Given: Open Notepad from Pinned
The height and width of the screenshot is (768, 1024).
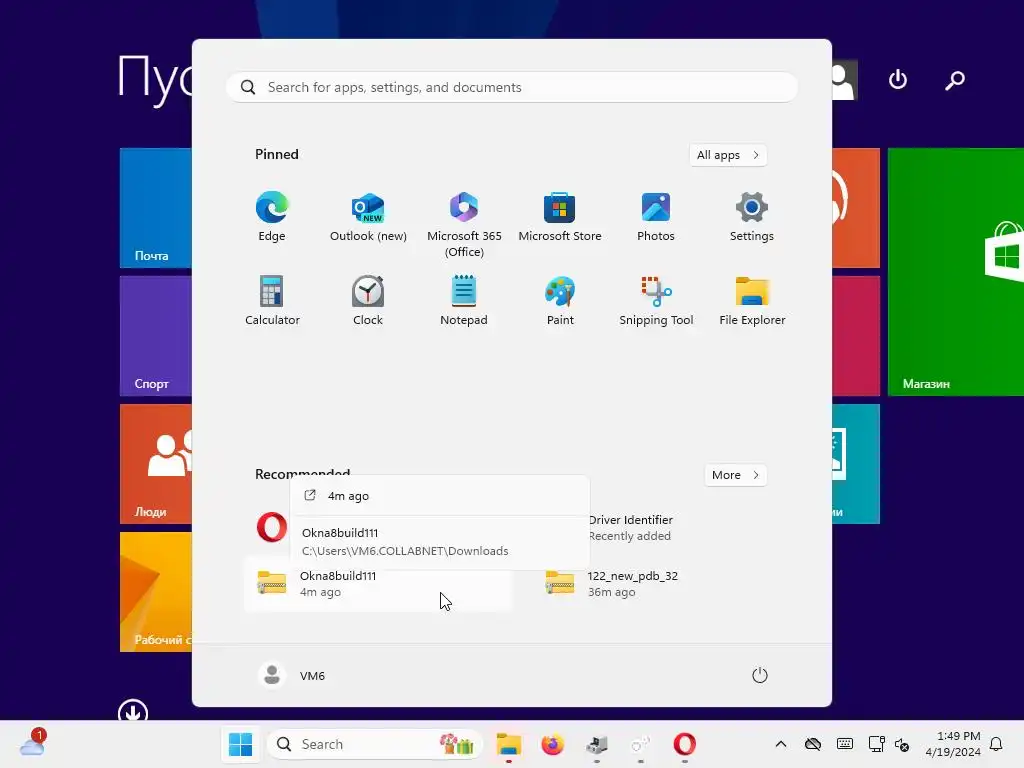Looking at the screenshot, I should coord(464,301).
